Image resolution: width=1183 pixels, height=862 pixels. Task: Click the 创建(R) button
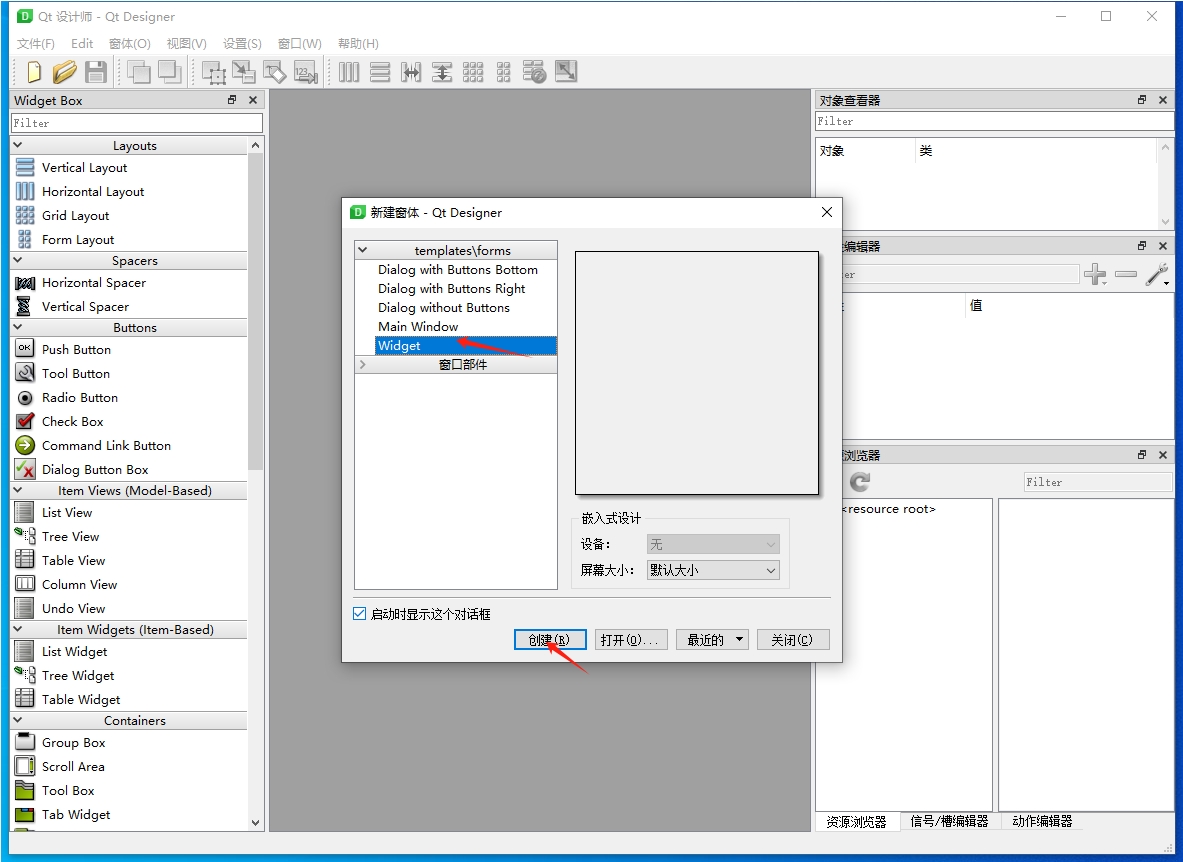click(549, 640)
